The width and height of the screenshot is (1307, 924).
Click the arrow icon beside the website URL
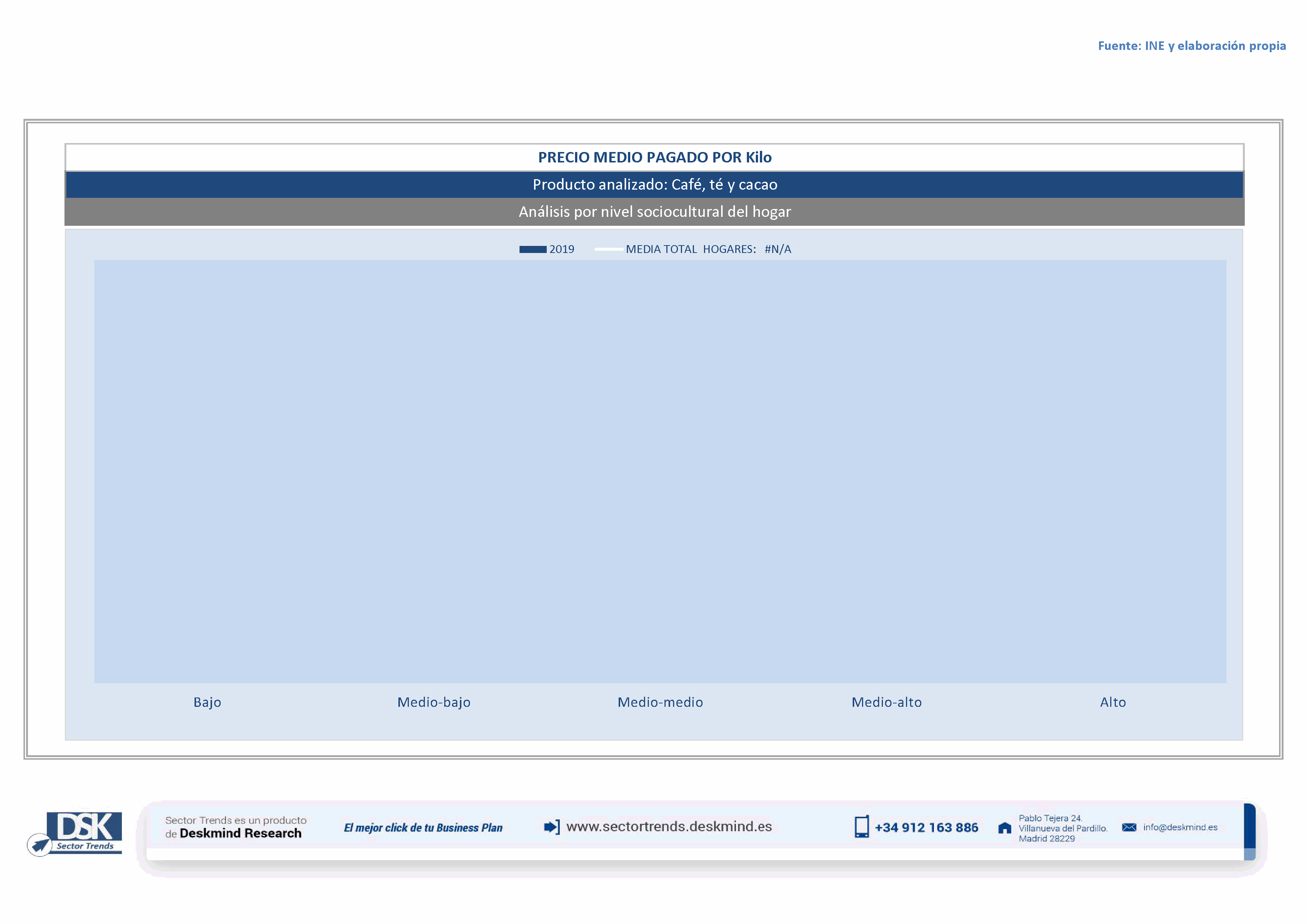click(551, 827)
